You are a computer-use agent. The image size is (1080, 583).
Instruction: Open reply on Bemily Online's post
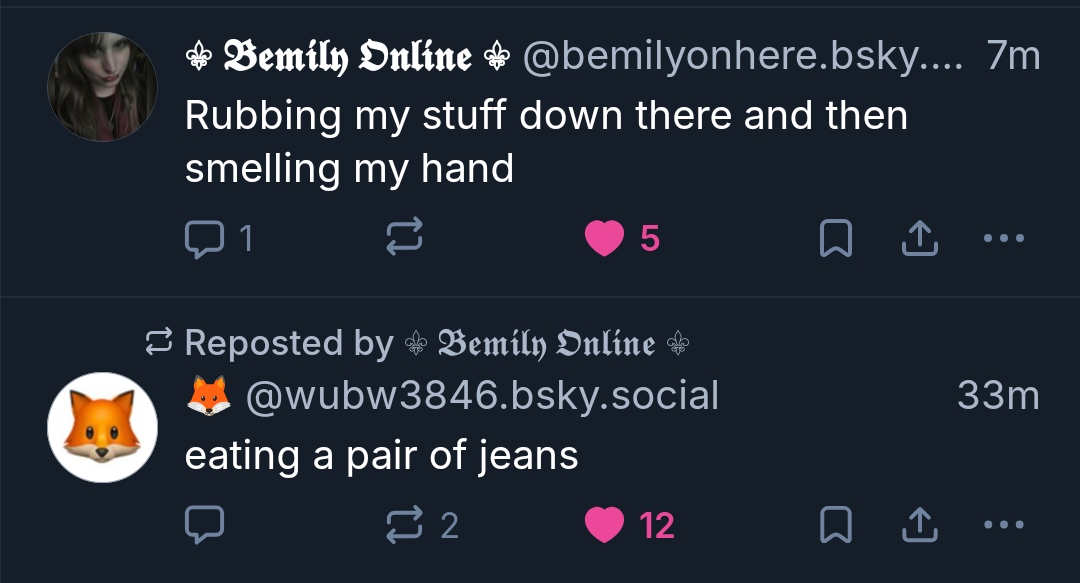tap(205, 238)
